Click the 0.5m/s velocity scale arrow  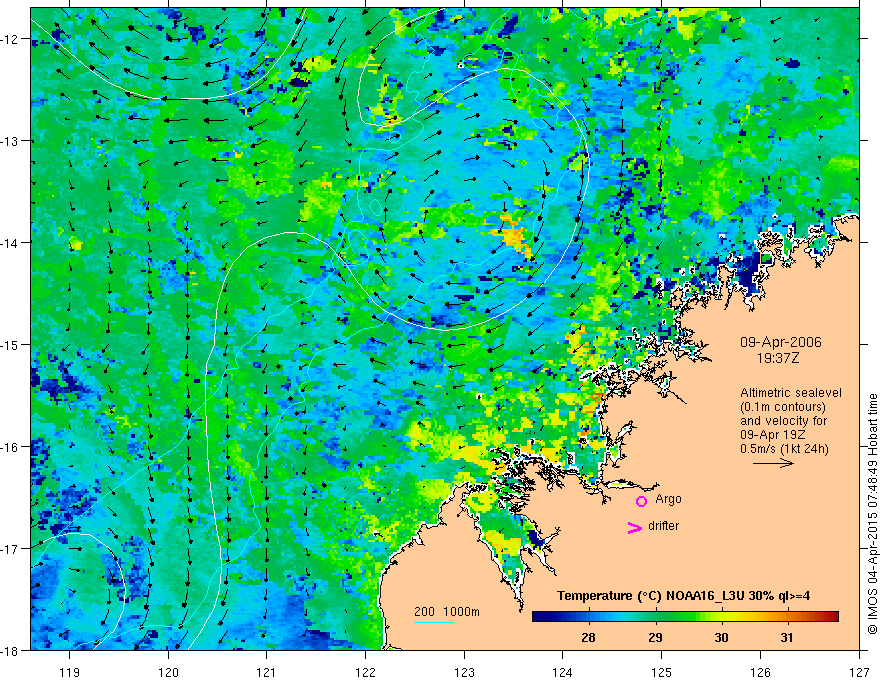click(773, 463)
